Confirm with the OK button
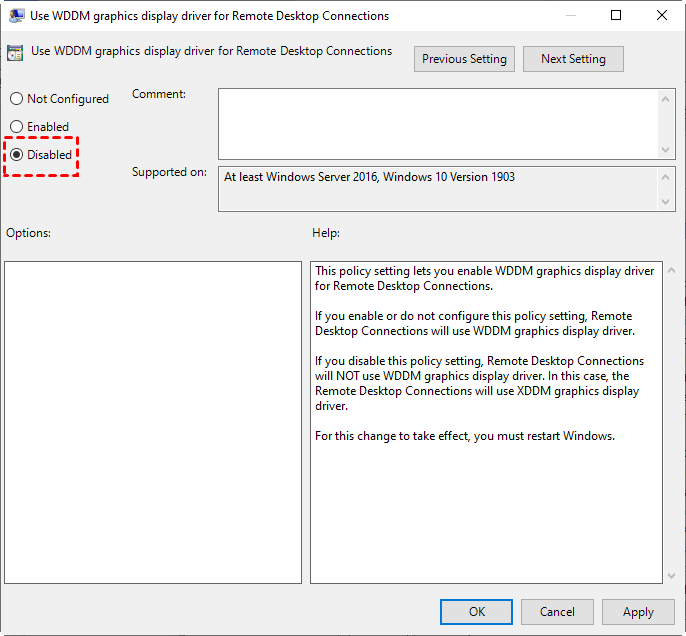 click(476, 612)
